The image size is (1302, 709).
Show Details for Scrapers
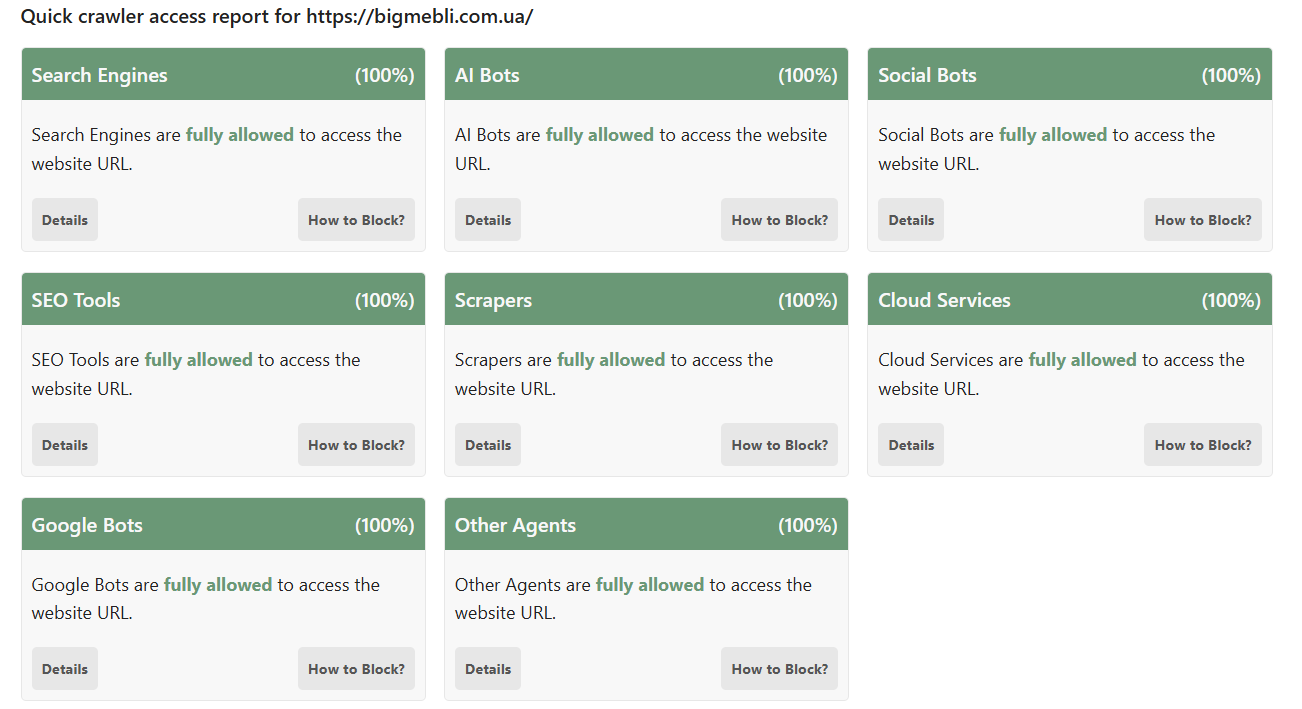[x=488, y=445]
